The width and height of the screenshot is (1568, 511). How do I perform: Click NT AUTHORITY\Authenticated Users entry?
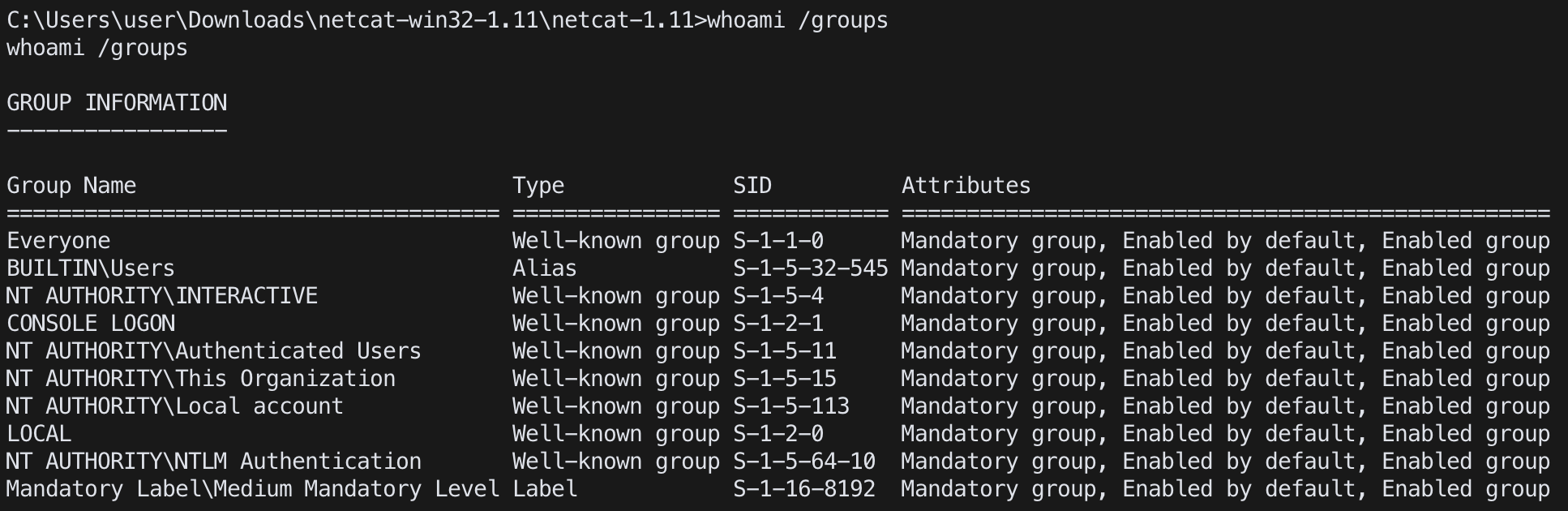pyautogui.click(x=214, y=351)
